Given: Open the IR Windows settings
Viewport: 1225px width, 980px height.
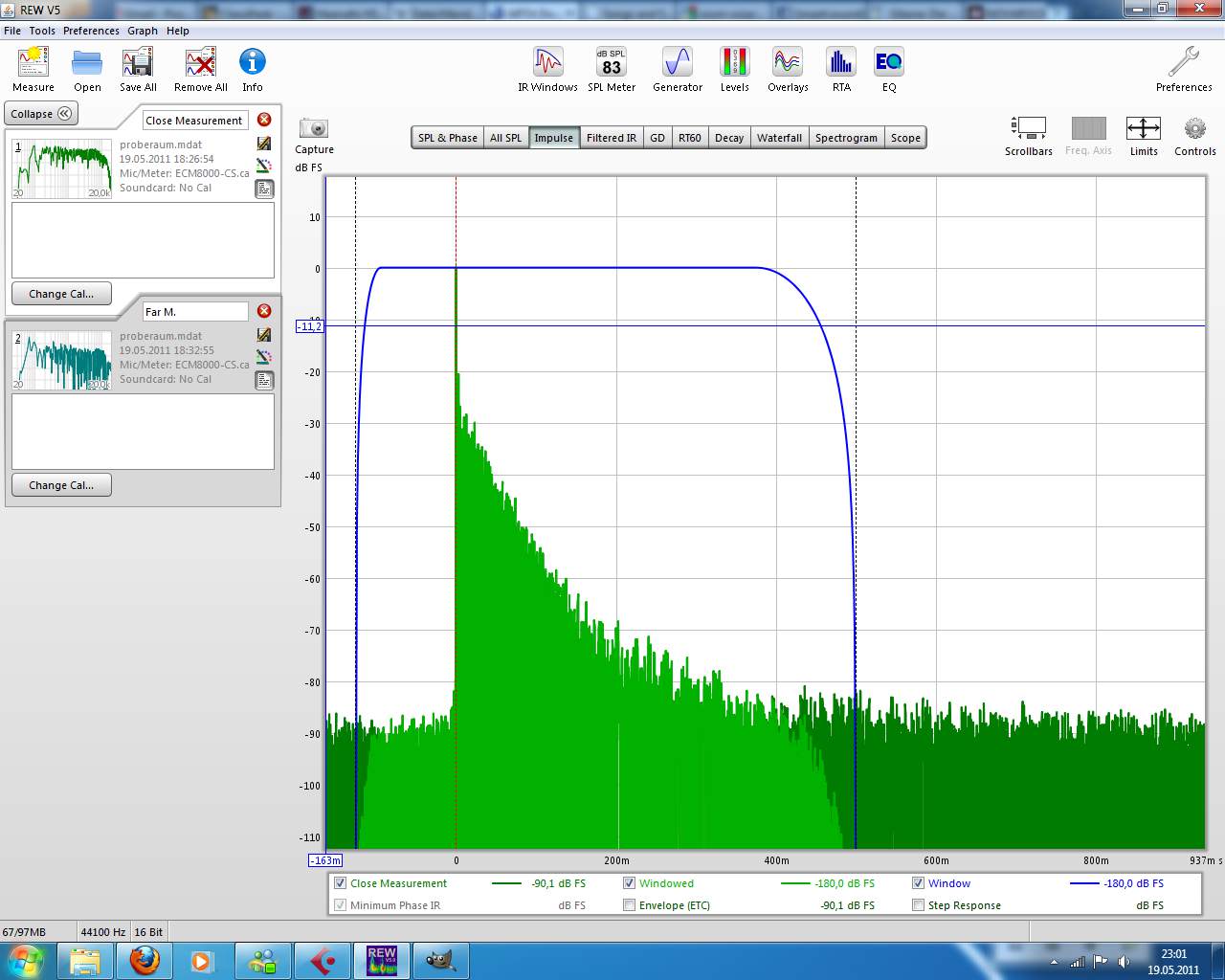Looking at the screenshot, I should pos(547,70).
